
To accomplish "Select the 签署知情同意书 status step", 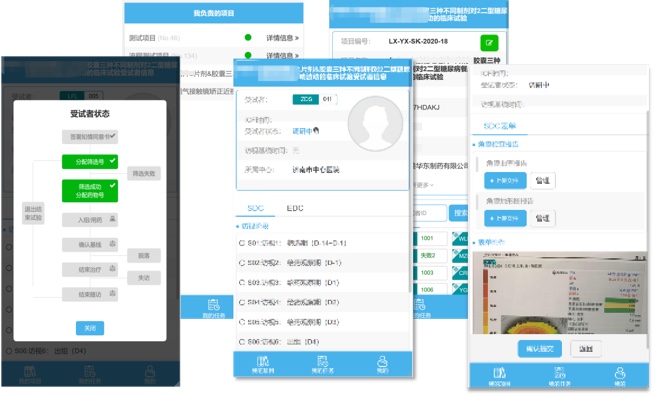I will 90,137.
